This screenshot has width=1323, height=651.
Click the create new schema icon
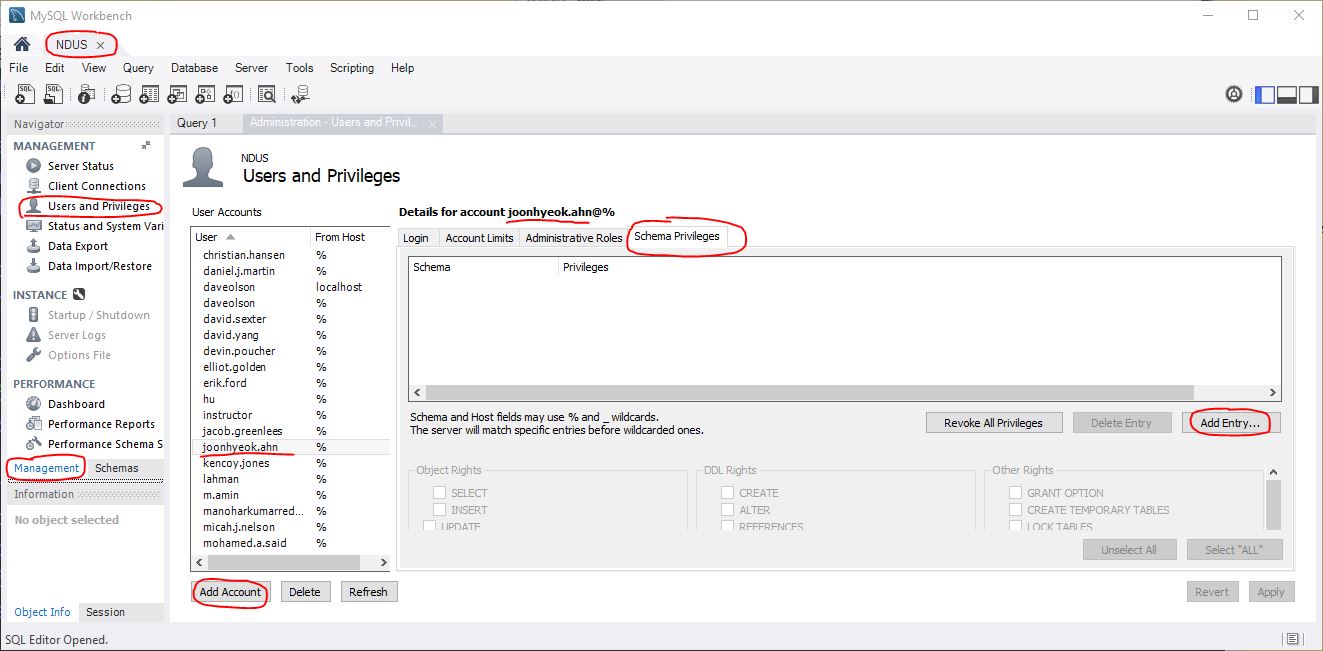tap(121, 94)
